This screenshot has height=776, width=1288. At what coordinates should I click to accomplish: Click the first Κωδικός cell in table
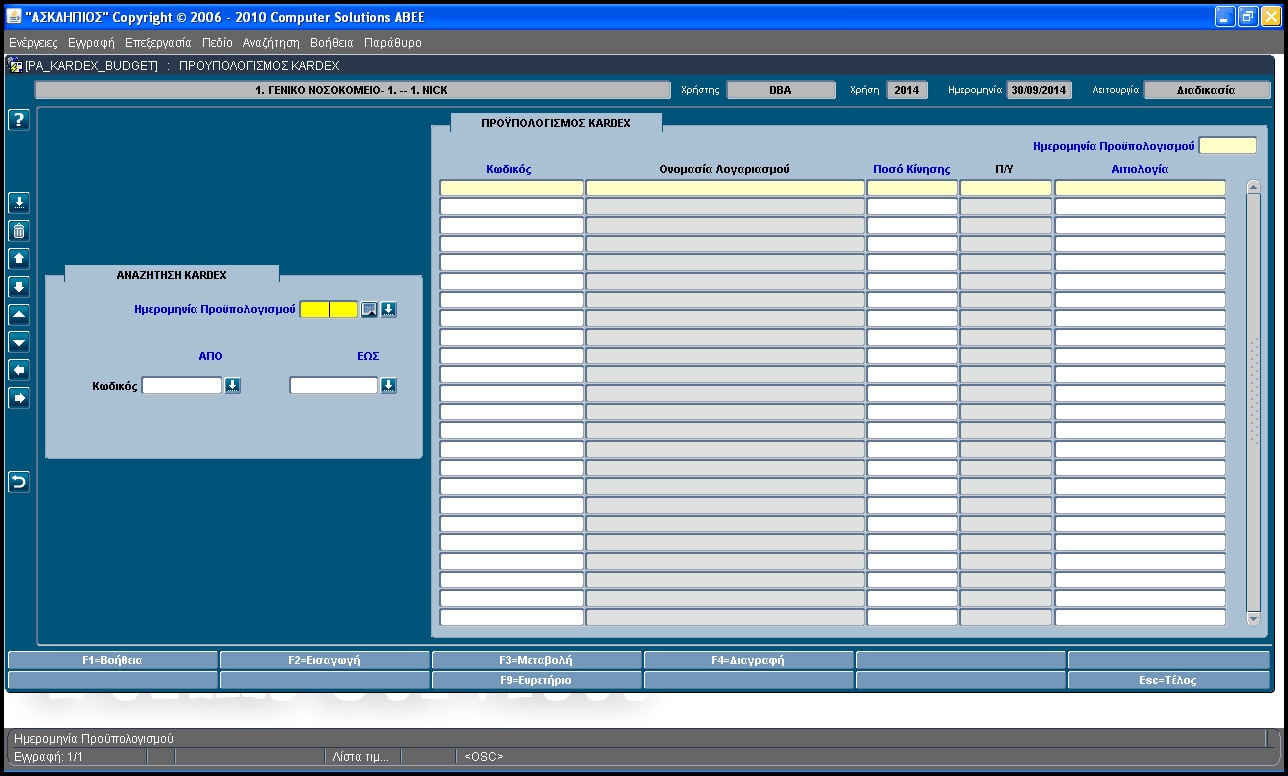(x=512, y=188)
